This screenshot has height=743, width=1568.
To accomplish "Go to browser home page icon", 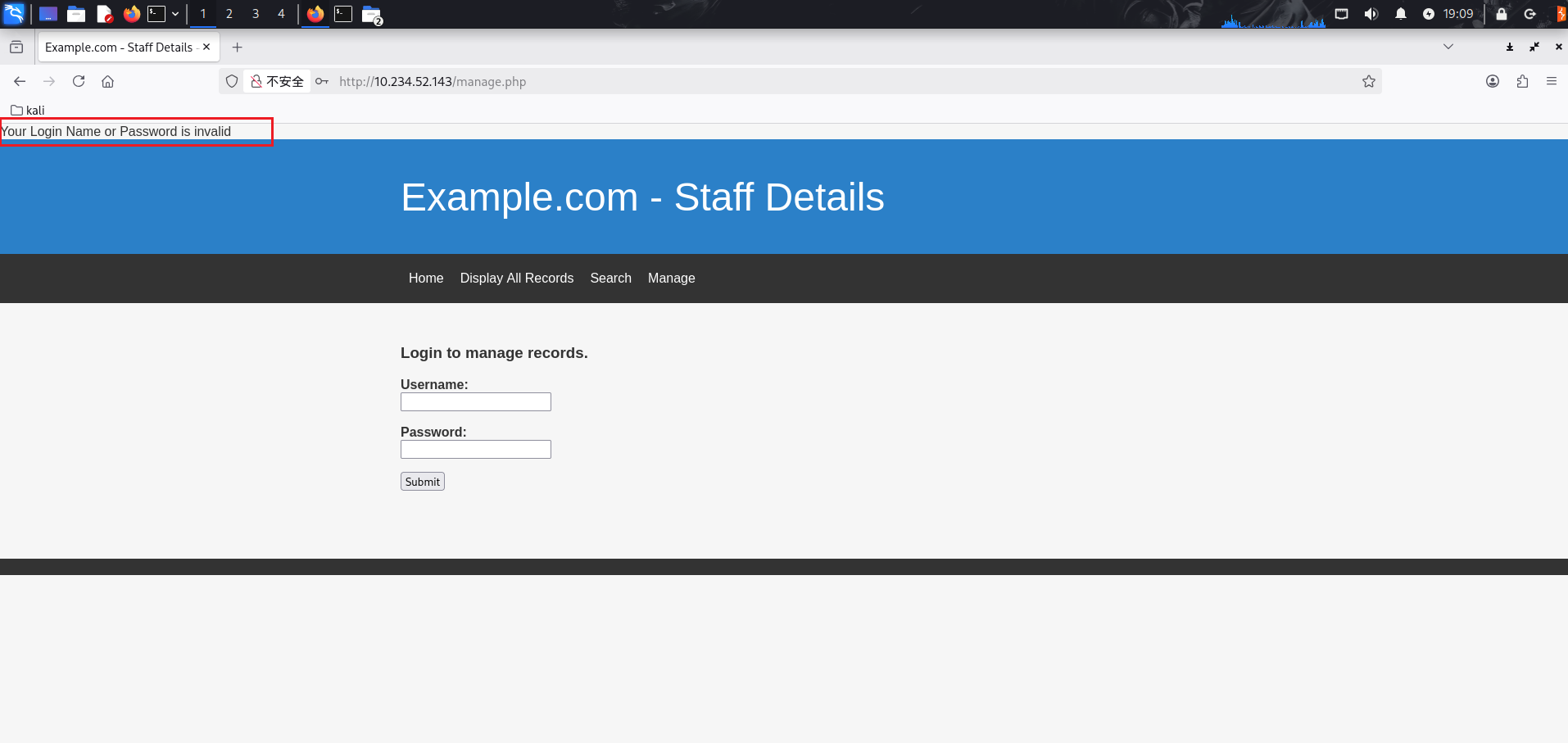I will pos(107,81).
